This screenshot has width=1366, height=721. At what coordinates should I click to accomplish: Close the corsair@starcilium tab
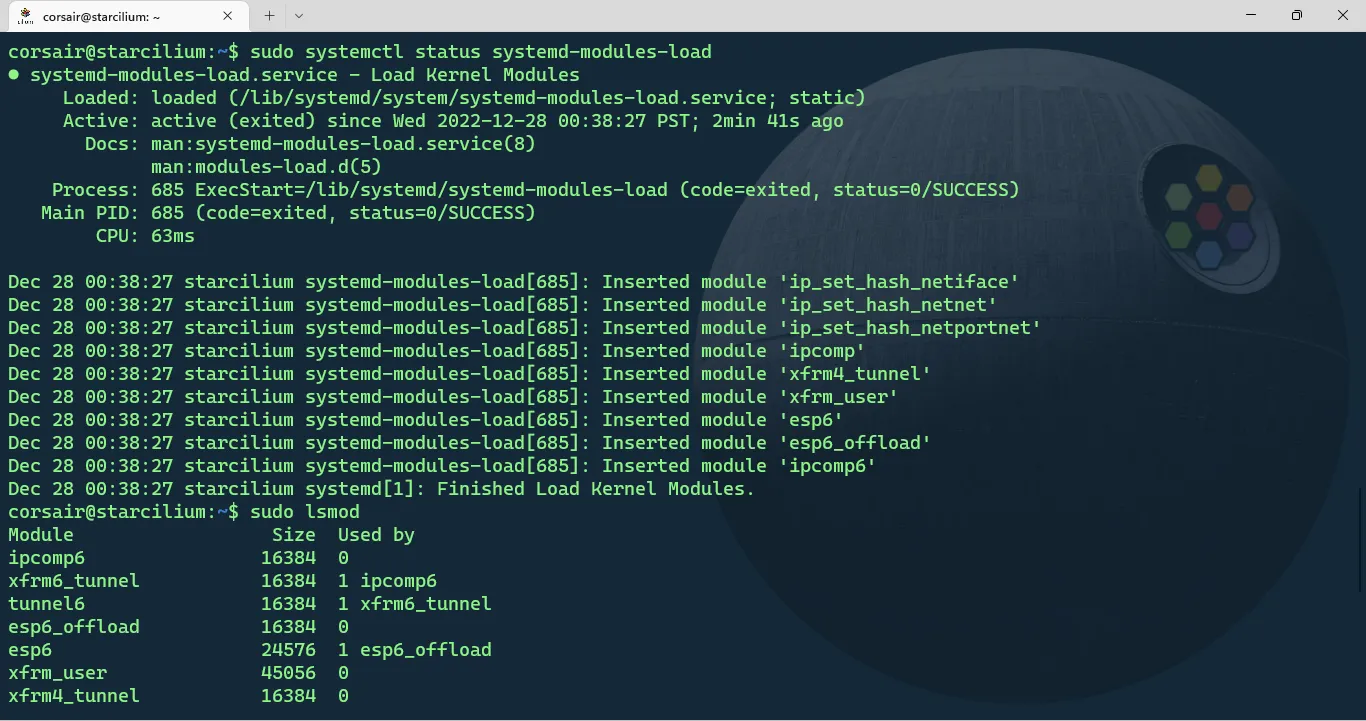pos(228,16)
